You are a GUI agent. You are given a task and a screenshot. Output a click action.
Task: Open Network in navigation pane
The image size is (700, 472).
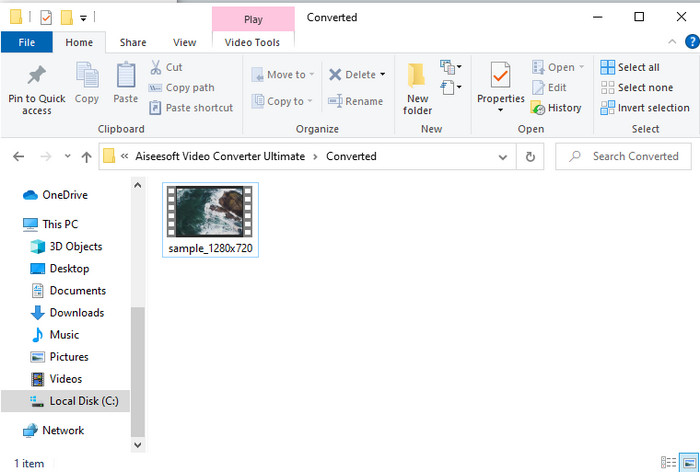[54, 430]
